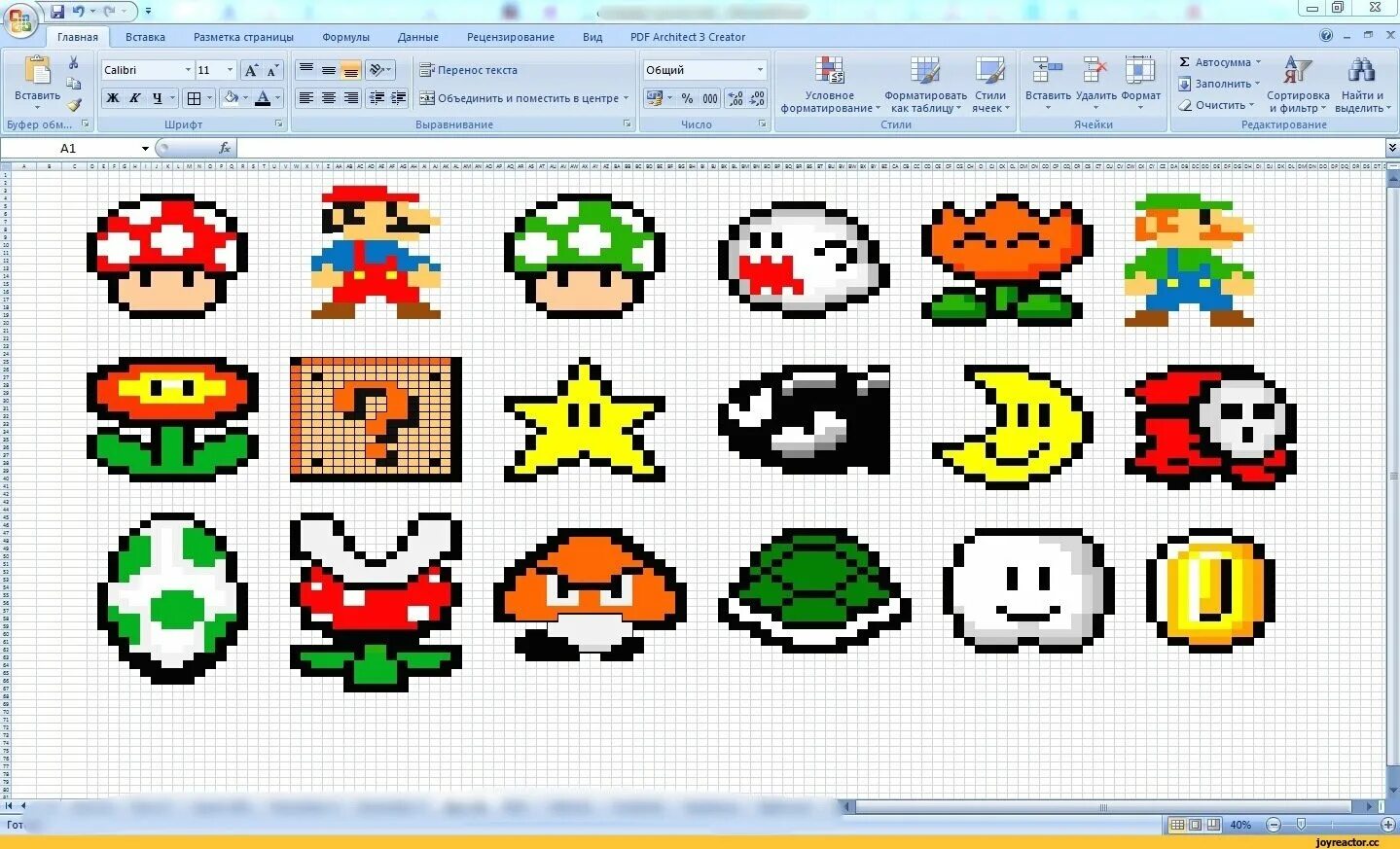Expand the formula bar

point(1392,148)
